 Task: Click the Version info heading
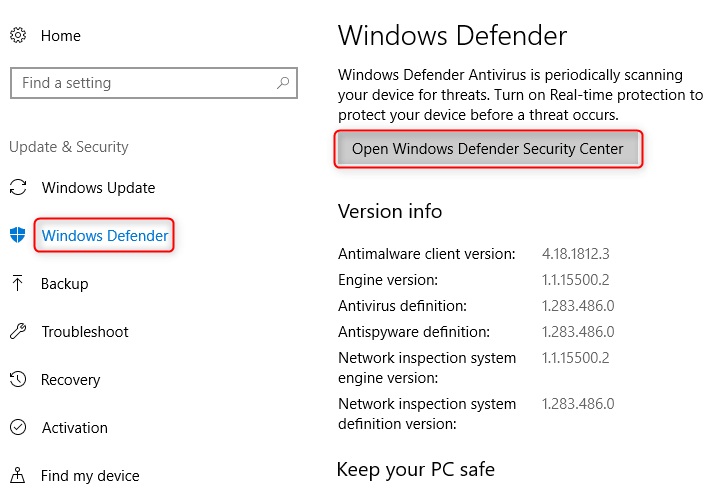coord(390,212)
